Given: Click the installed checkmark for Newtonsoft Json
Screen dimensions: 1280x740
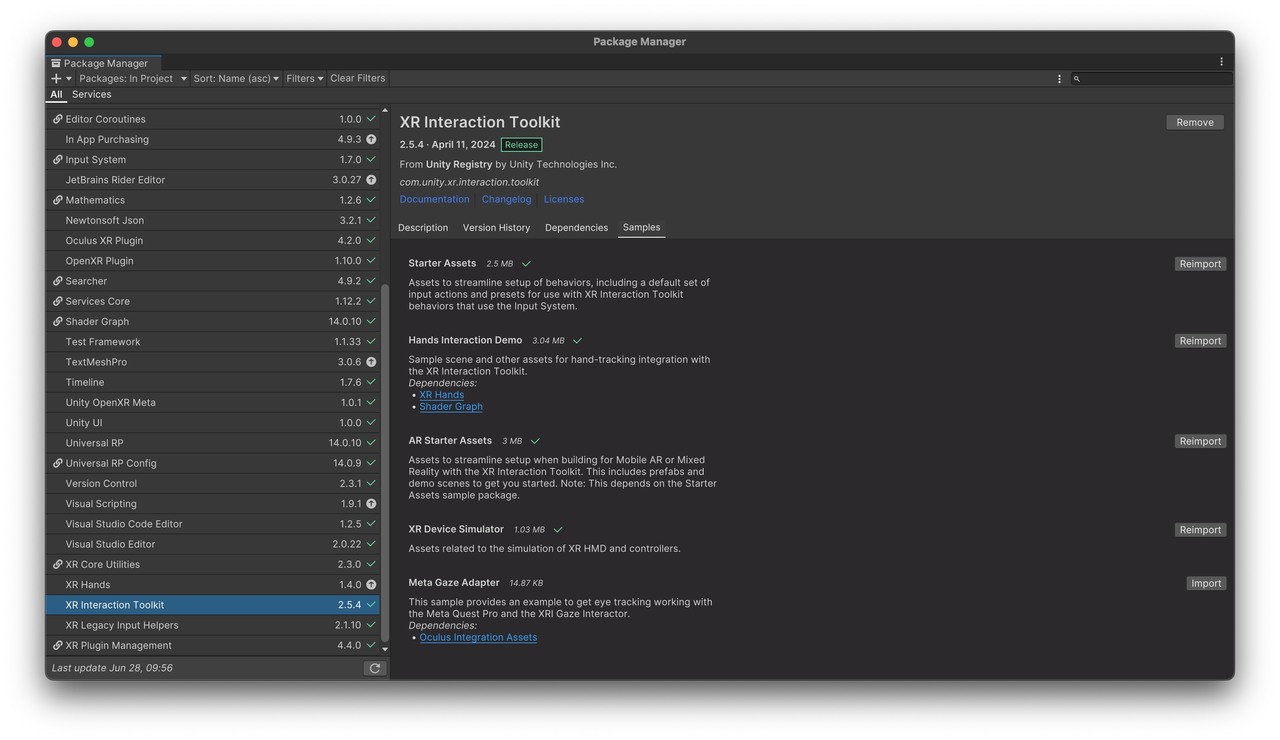Looking at the screenshot, I should (371, 220).
